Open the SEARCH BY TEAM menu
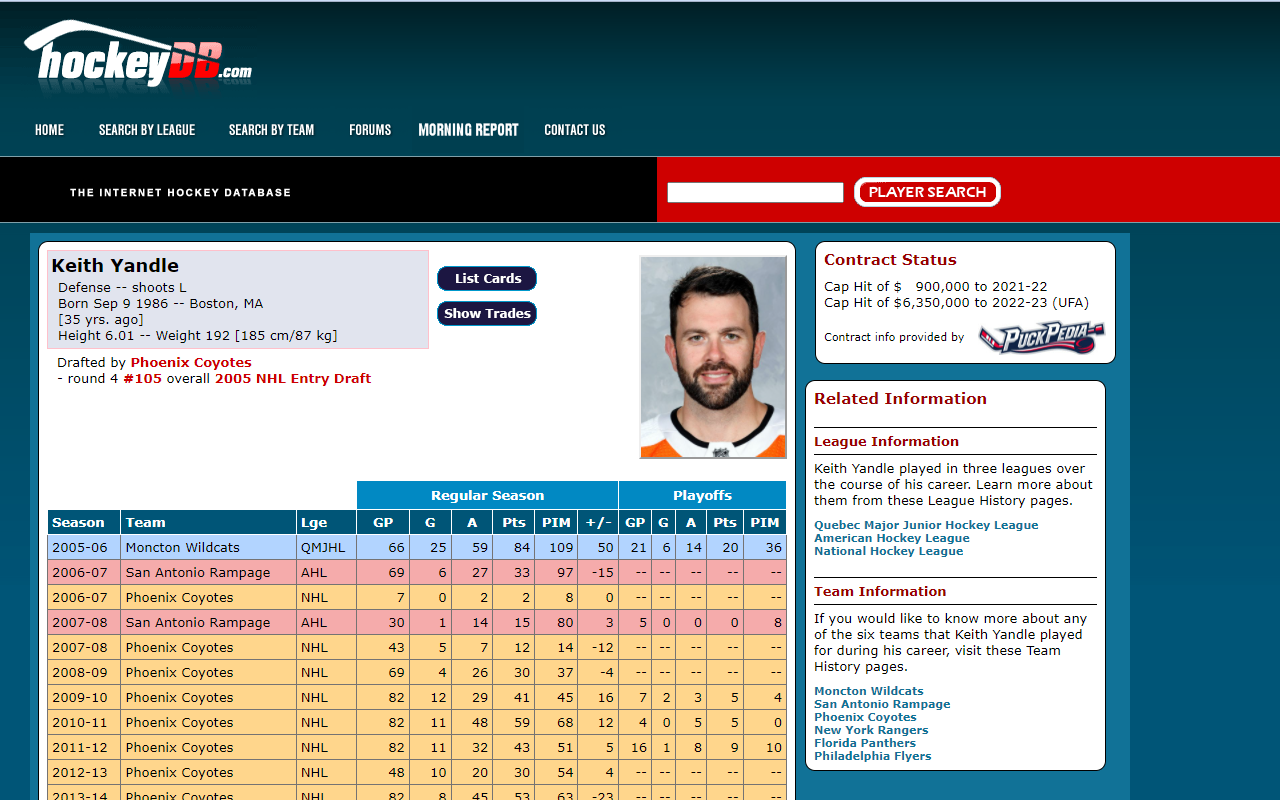The width and height of the screenshot is (1280, 800). point(271,130)
